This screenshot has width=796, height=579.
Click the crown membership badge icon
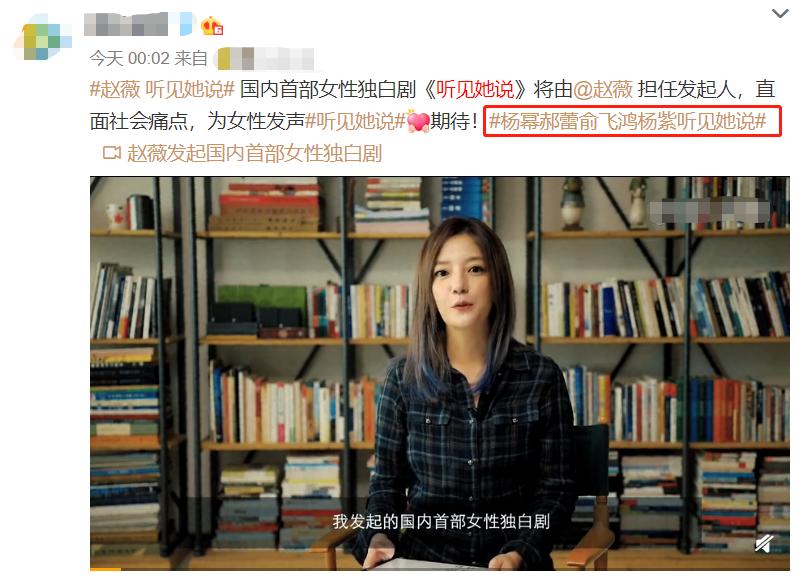(x=212, y=25)
